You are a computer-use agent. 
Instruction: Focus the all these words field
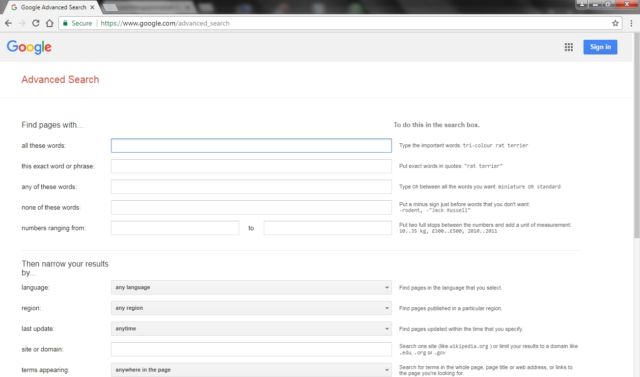251,146
